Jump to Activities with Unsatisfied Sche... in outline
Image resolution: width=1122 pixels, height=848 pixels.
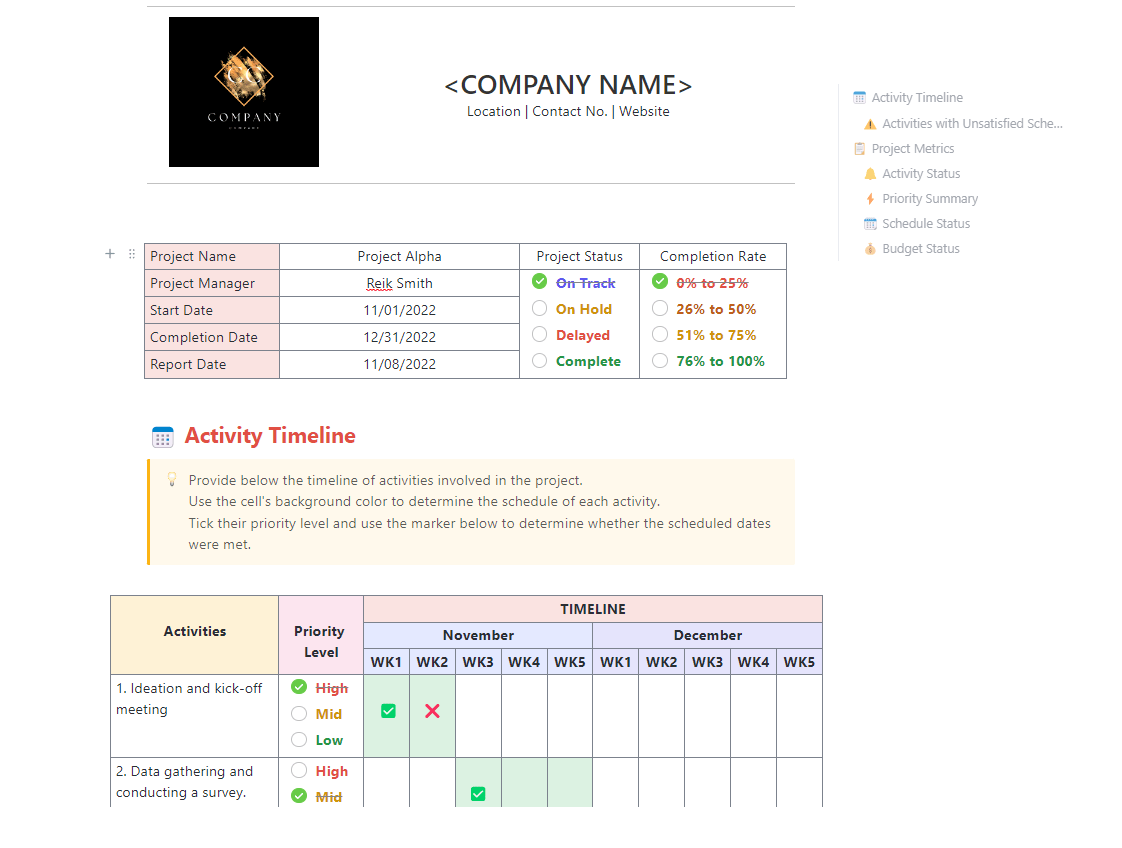(972, 124)
